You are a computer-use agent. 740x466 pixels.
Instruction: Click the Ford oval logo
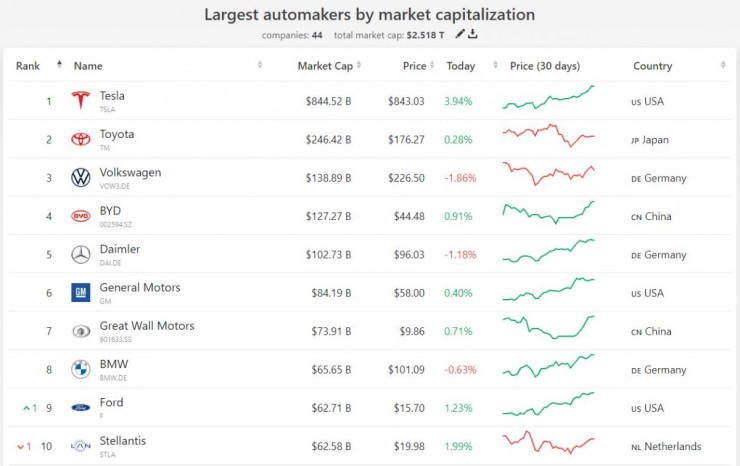[80, 408]
